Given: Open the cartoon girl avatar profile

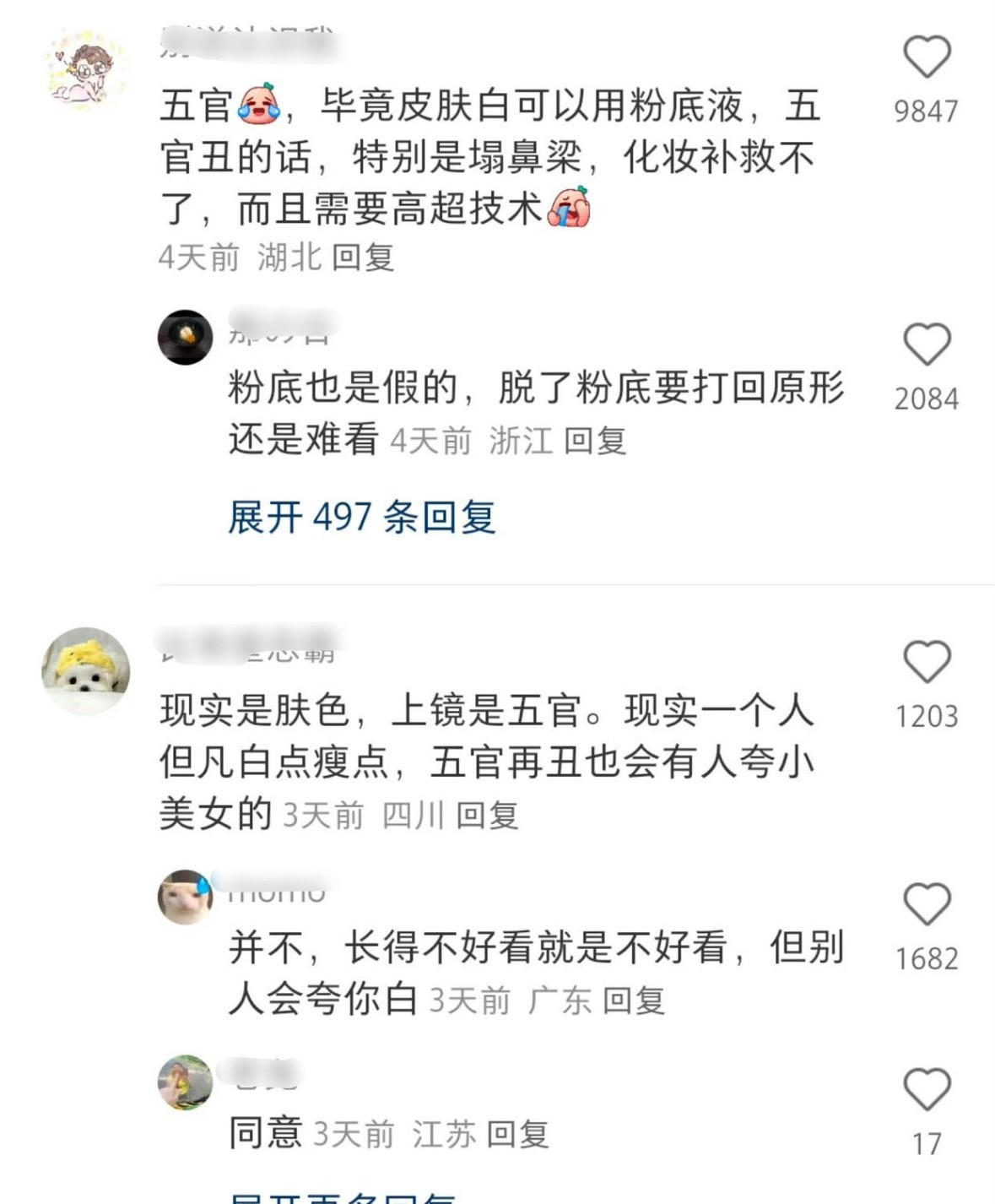Looking at the screenshot, I should click(x=86, y=68).
